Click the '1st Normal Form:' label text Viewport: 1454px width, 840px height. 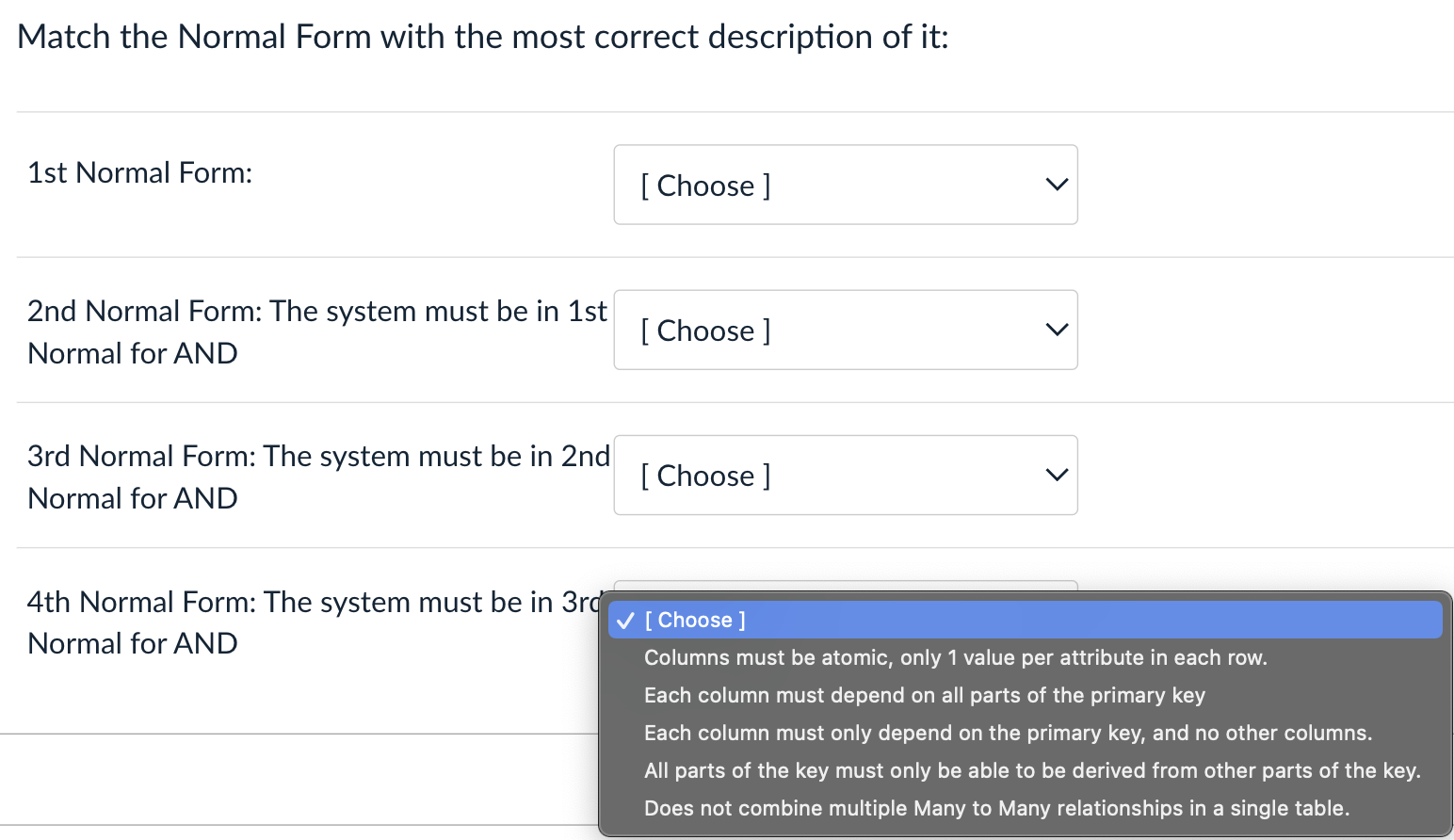pyautogui.click(x=139, y=172)
